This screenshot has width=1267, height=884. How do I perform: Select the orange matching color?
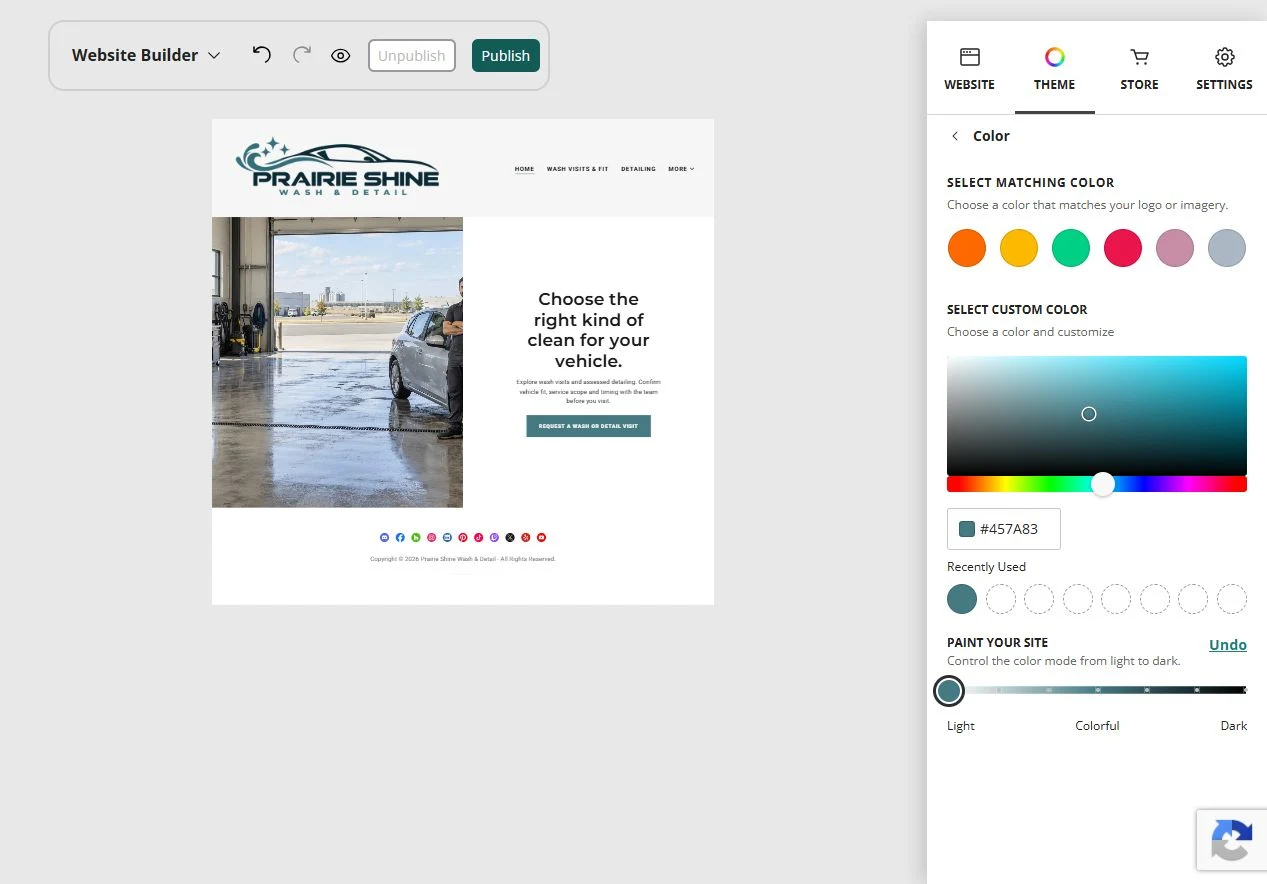(x=967, y=247)
